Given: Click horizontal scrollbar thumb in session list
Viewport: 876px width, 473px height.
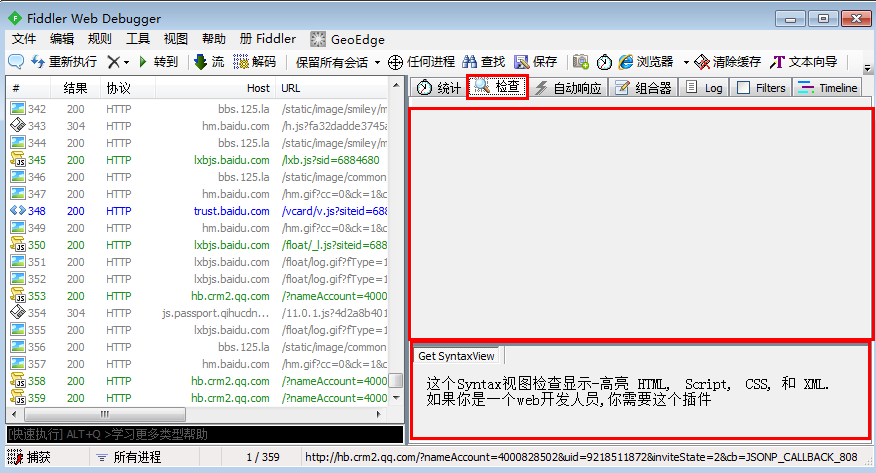Looking at the screenshot, I should coord(105,414).
